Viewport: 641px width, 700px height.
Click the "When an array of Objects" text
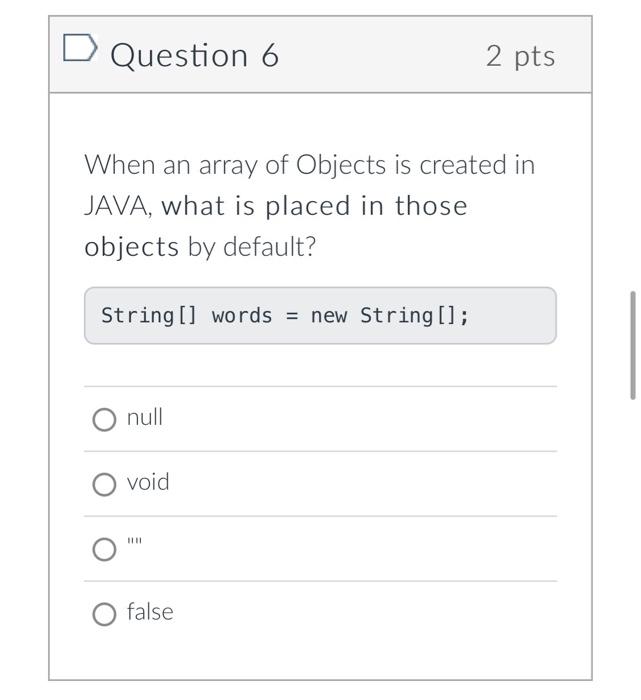[x=235, y=165]
